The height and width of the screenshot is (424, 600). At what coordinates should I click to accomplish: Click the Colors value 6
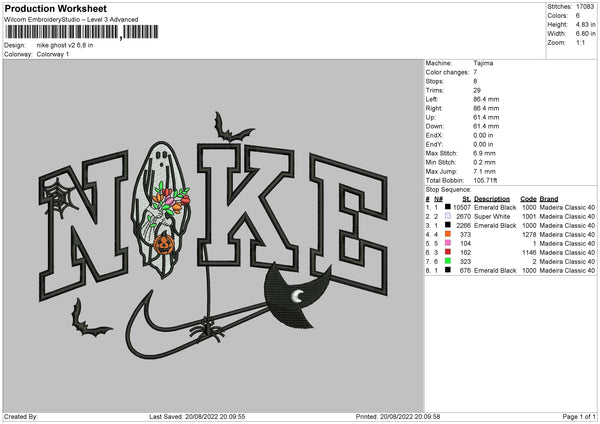[x=577, y=16]
